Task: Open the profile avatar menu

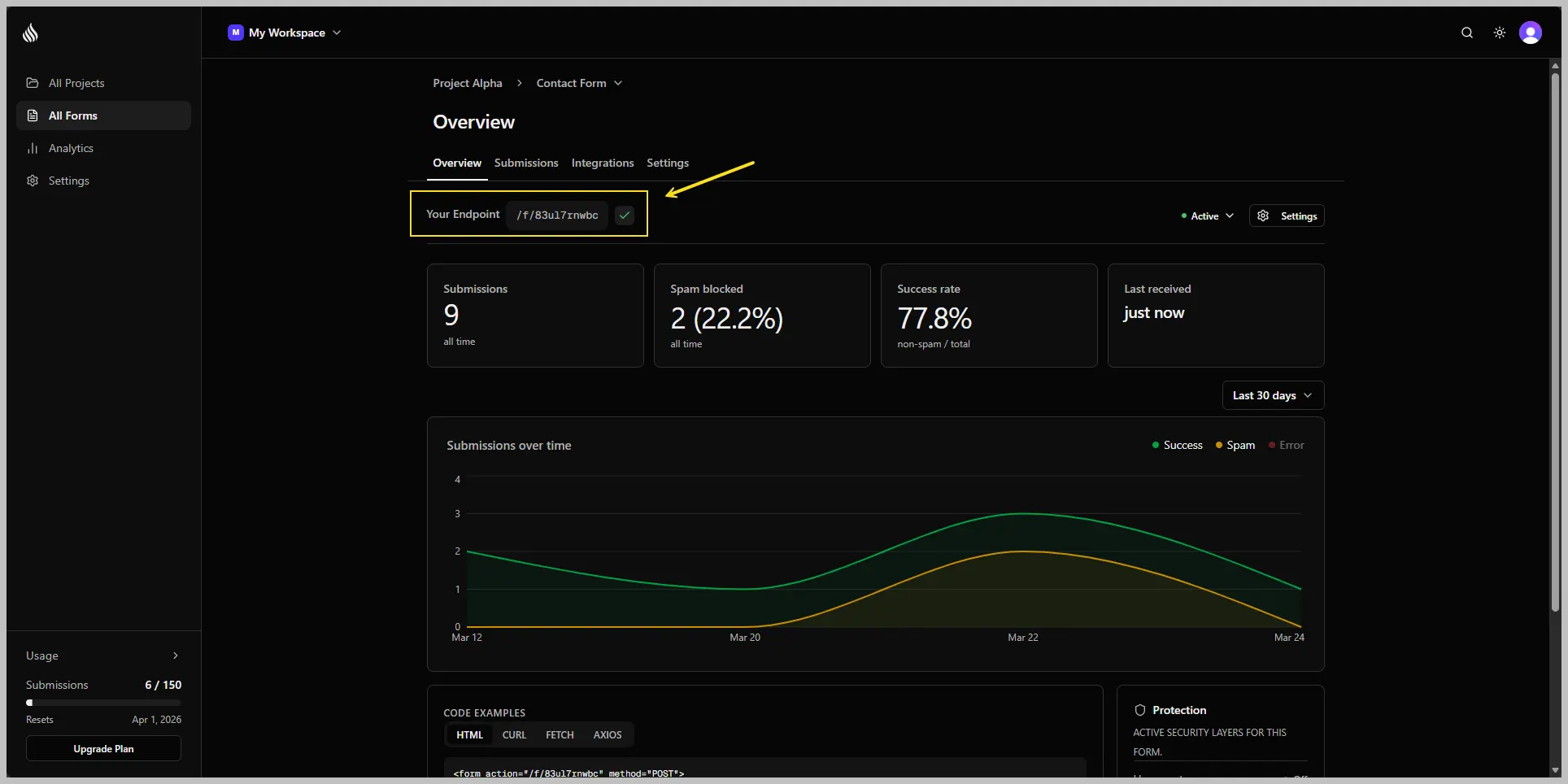Action: (x=1531, y=33)
